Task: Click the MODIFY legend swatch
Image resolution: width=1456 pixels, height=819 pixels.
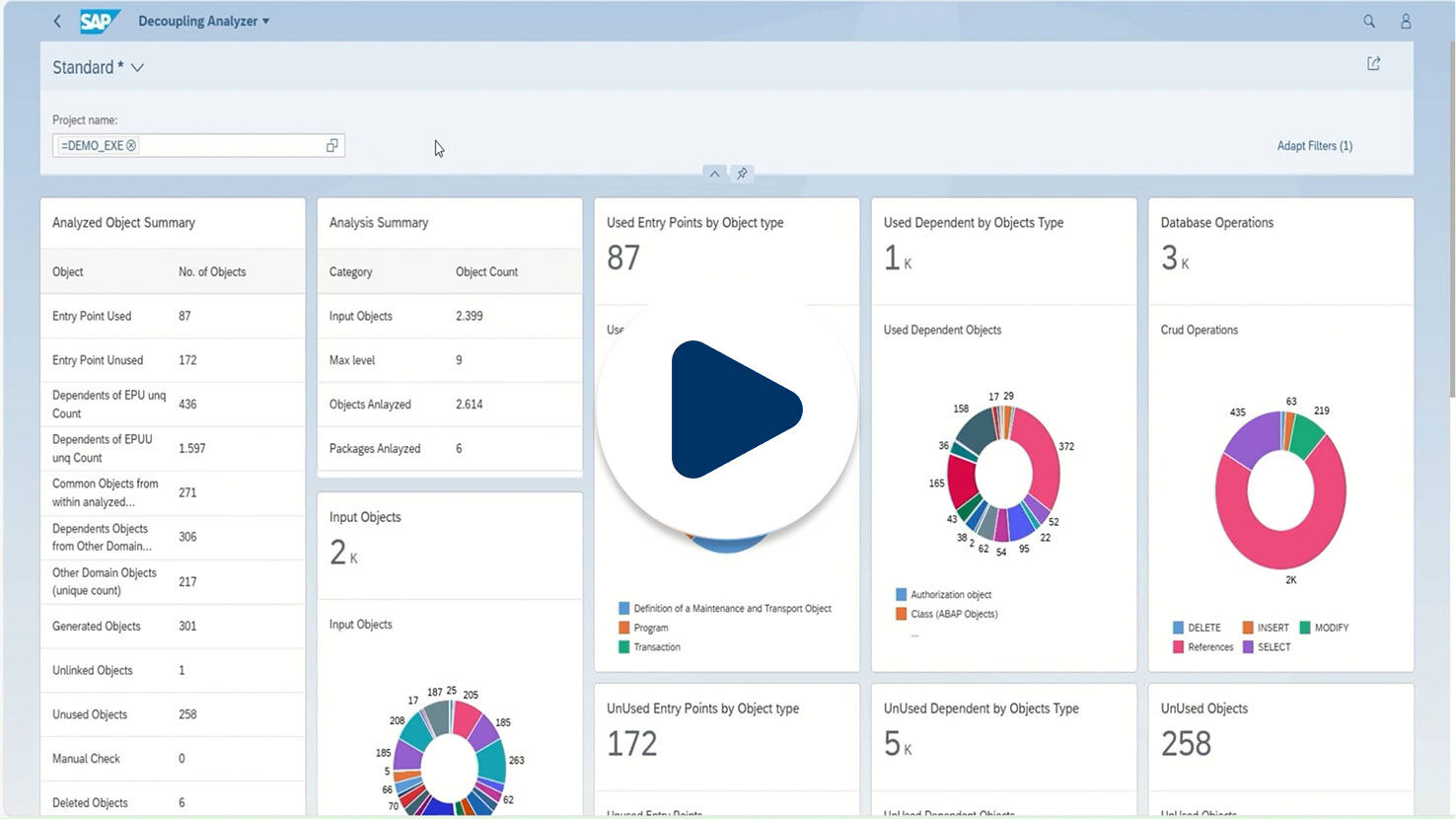Action: pyautogui.click(x=1305, y=628)
